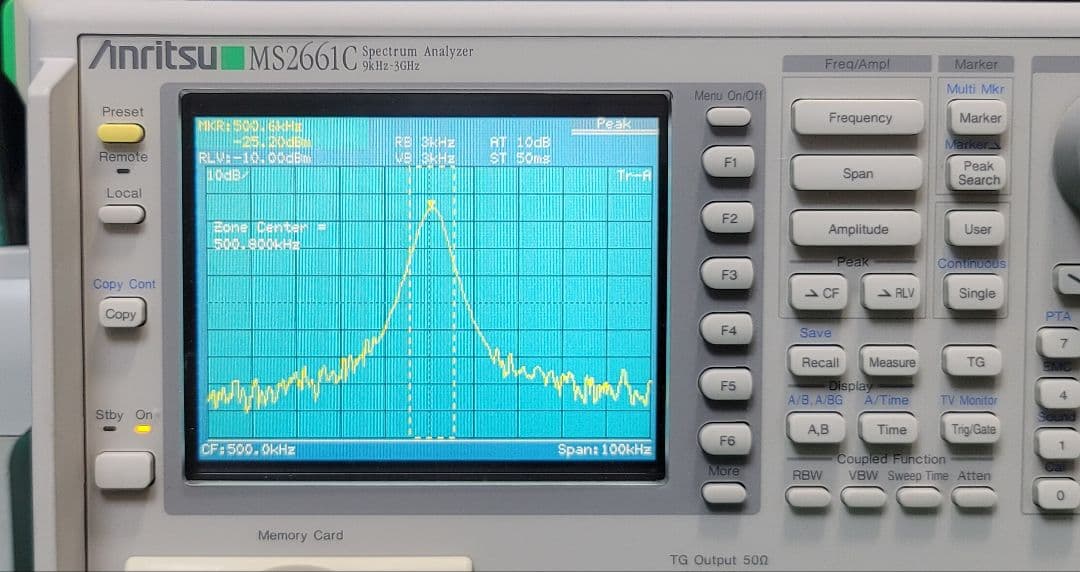Select the TG Output 50Ω label
This screenshot has height=572, width=1080.
point(718,560)
